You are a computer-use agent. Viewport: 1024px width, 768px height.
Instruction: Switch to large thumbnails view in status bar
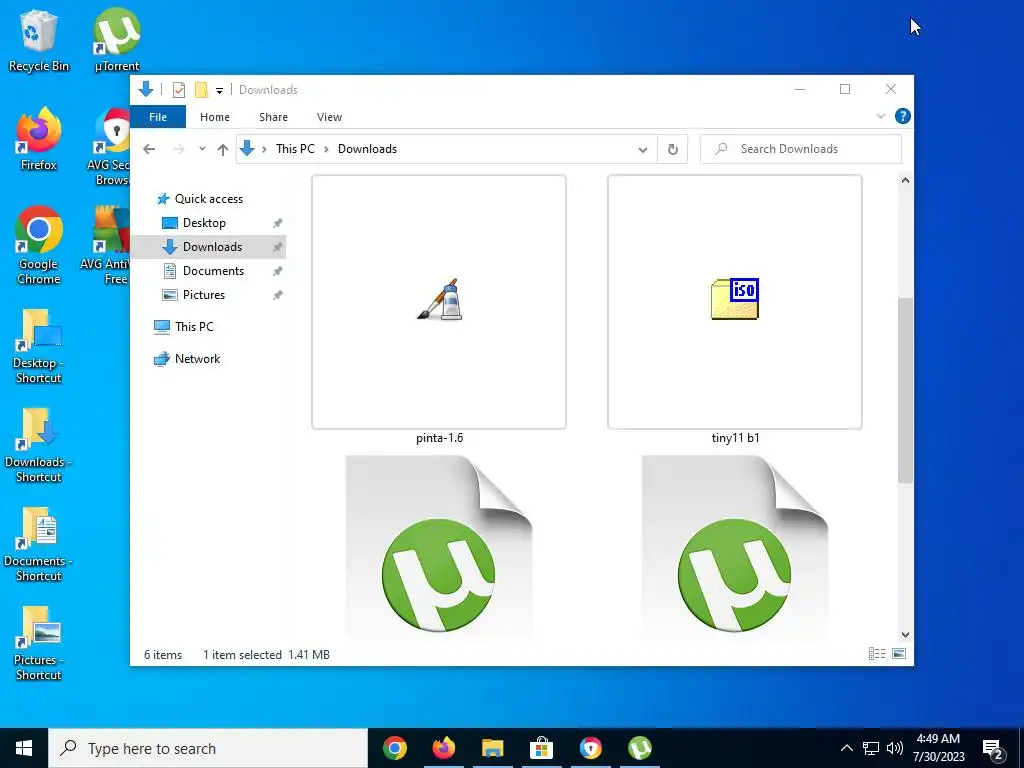point(899,654)
